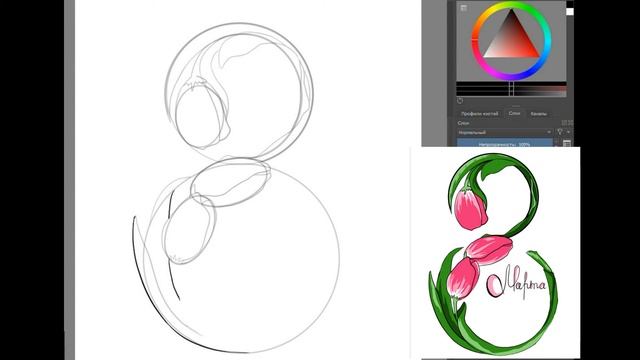The image size is (640, 360).
Task: Switch to the Каналы tab
Action: [538, 114]
